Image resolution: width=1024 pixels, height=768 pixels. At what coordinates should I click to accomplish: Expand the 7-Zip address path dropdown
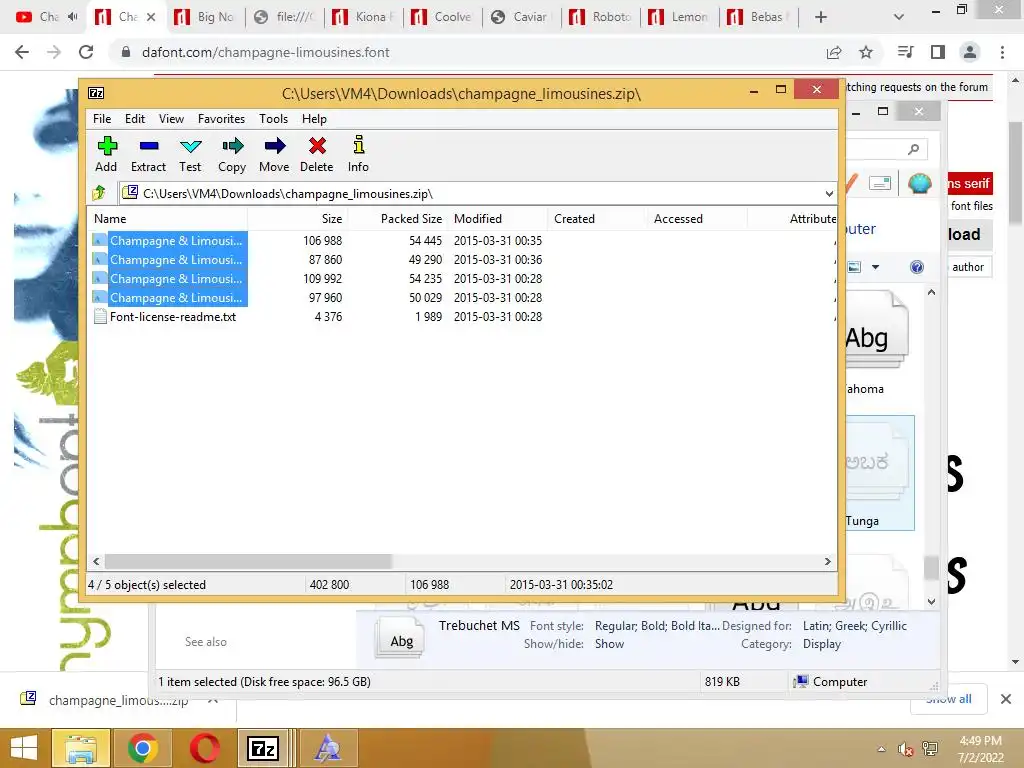(829, 194)
